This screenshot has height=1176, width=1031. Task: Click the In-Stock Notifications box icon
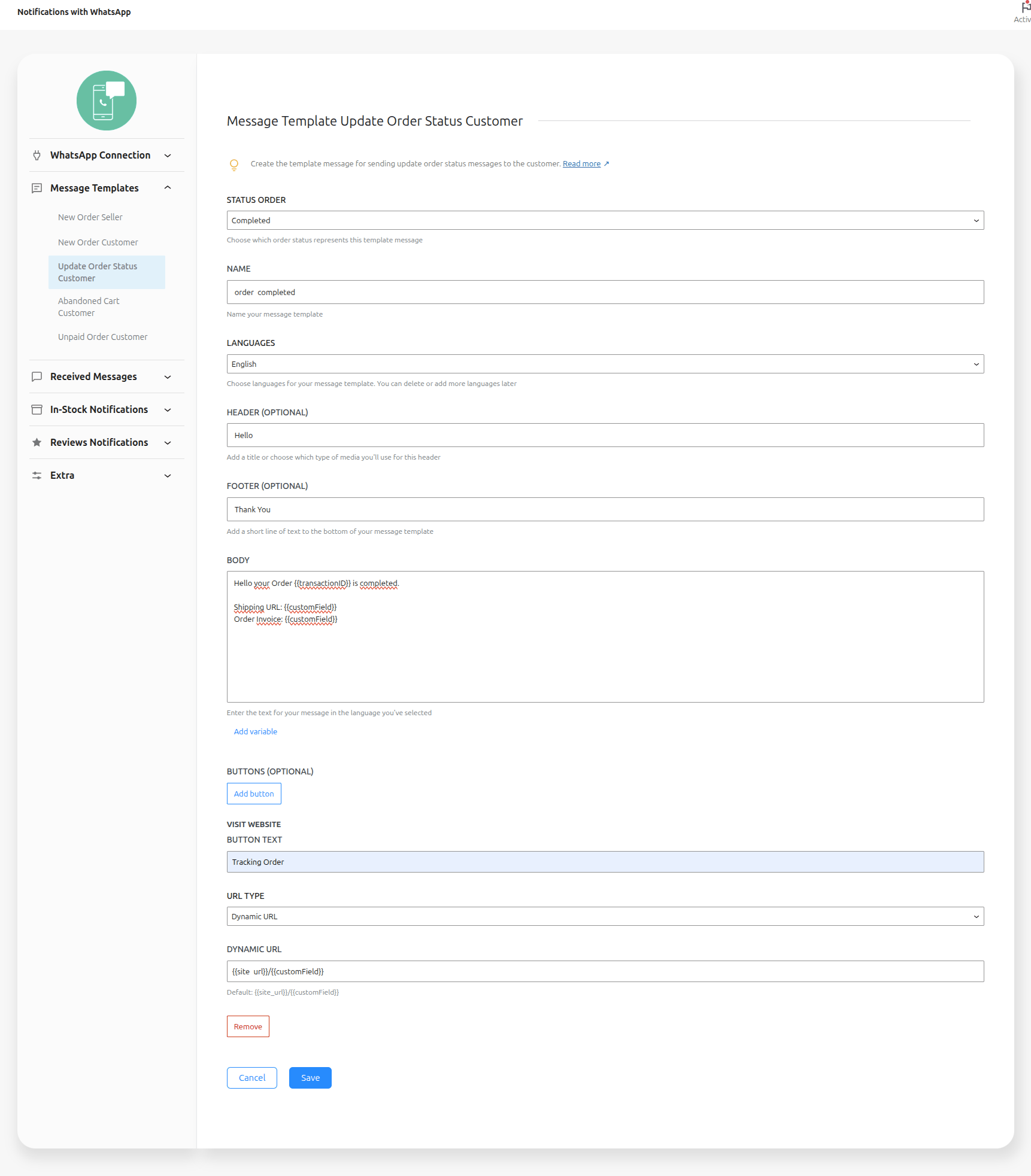37,409
